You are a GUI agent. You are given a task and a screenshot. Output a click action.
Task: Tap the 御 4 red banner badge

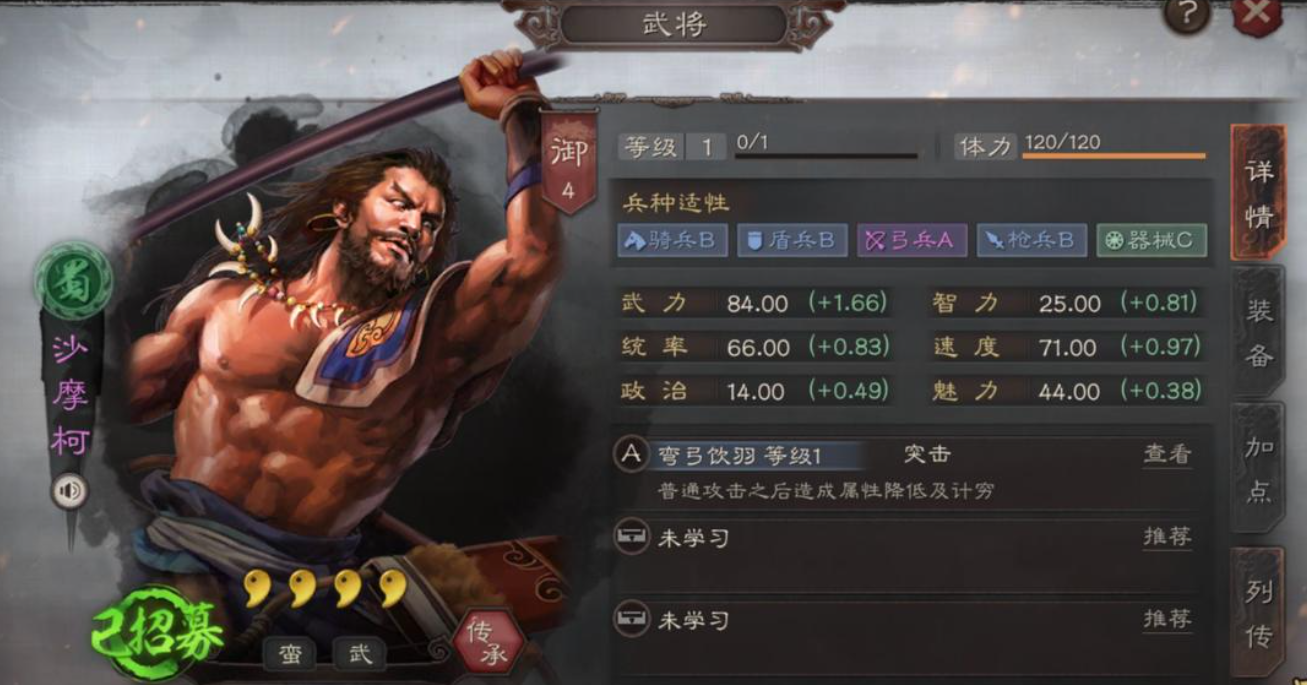point(568,161)
